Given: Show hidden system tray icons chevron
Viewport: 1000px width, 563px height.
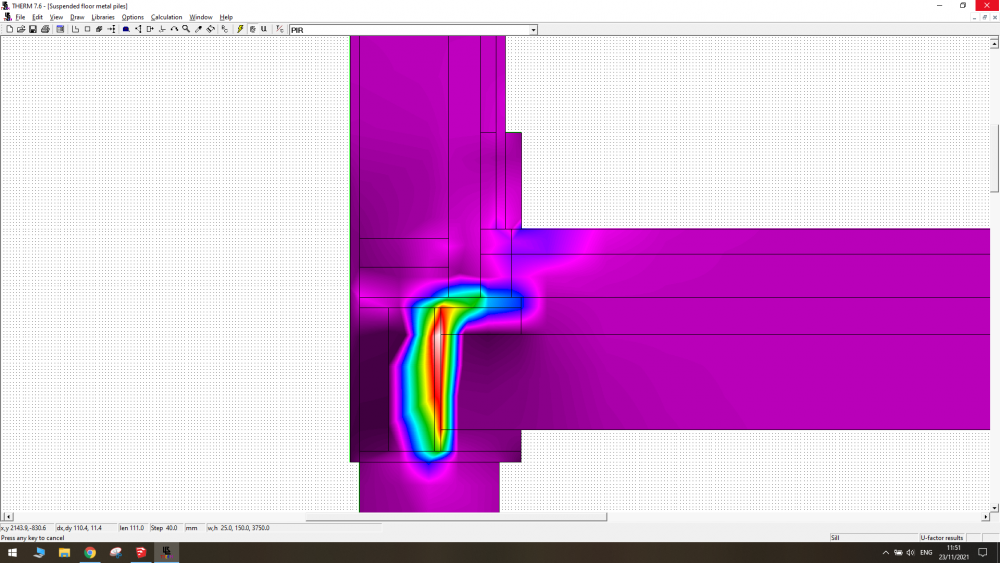Looking at the screenshot, I should 885,553.
